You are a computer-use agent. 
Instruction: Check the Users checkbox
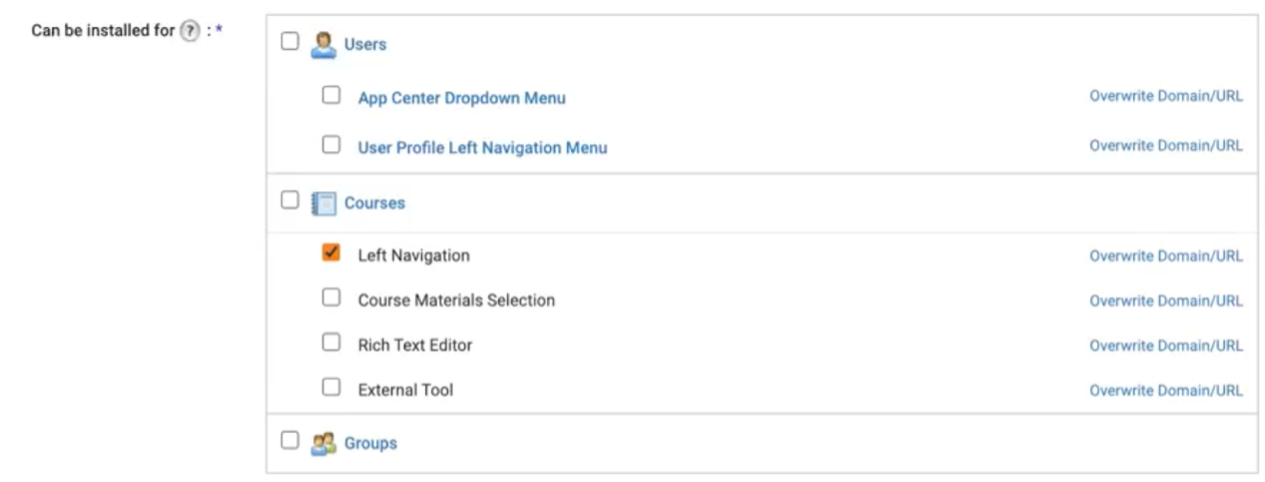coord(290,42)
